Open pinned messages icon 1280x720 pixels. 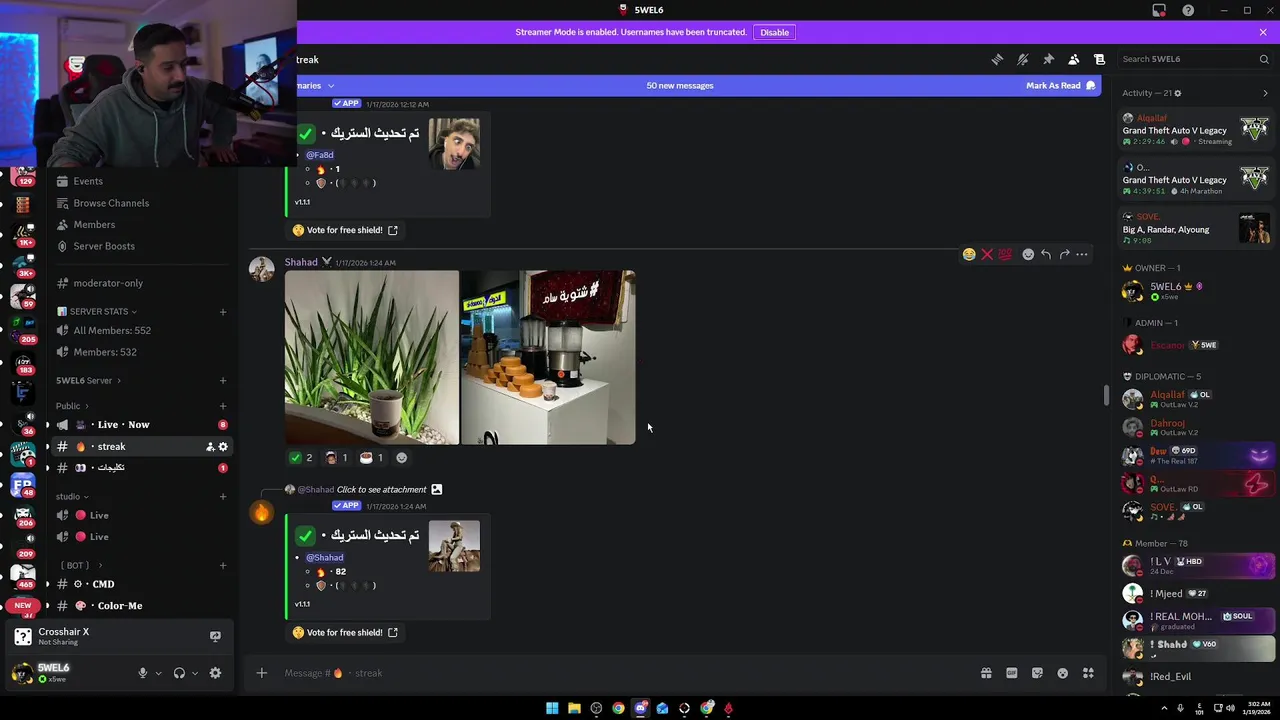[1048, 59]
